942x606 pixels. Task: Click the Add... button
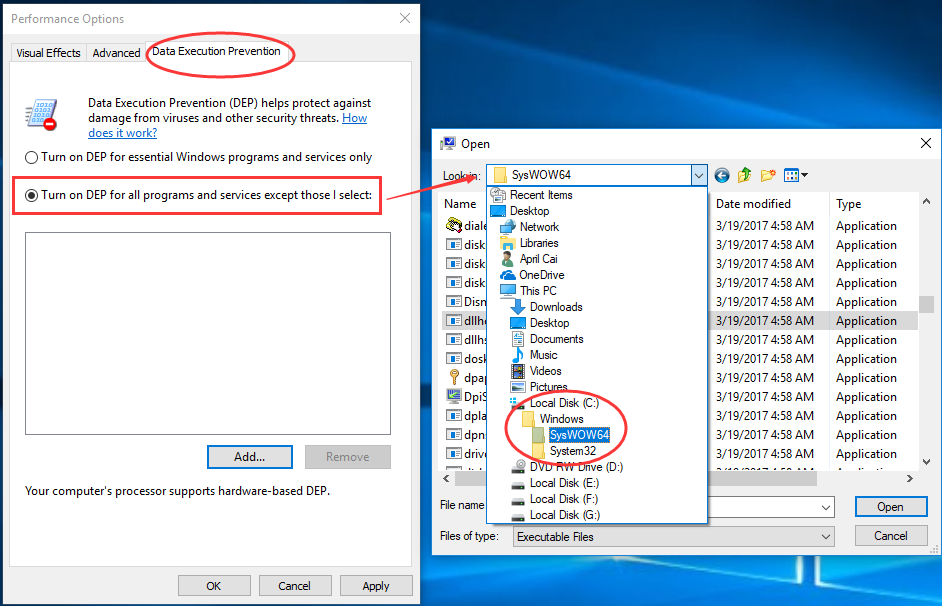pyautogui.click(x=249, y=457)
